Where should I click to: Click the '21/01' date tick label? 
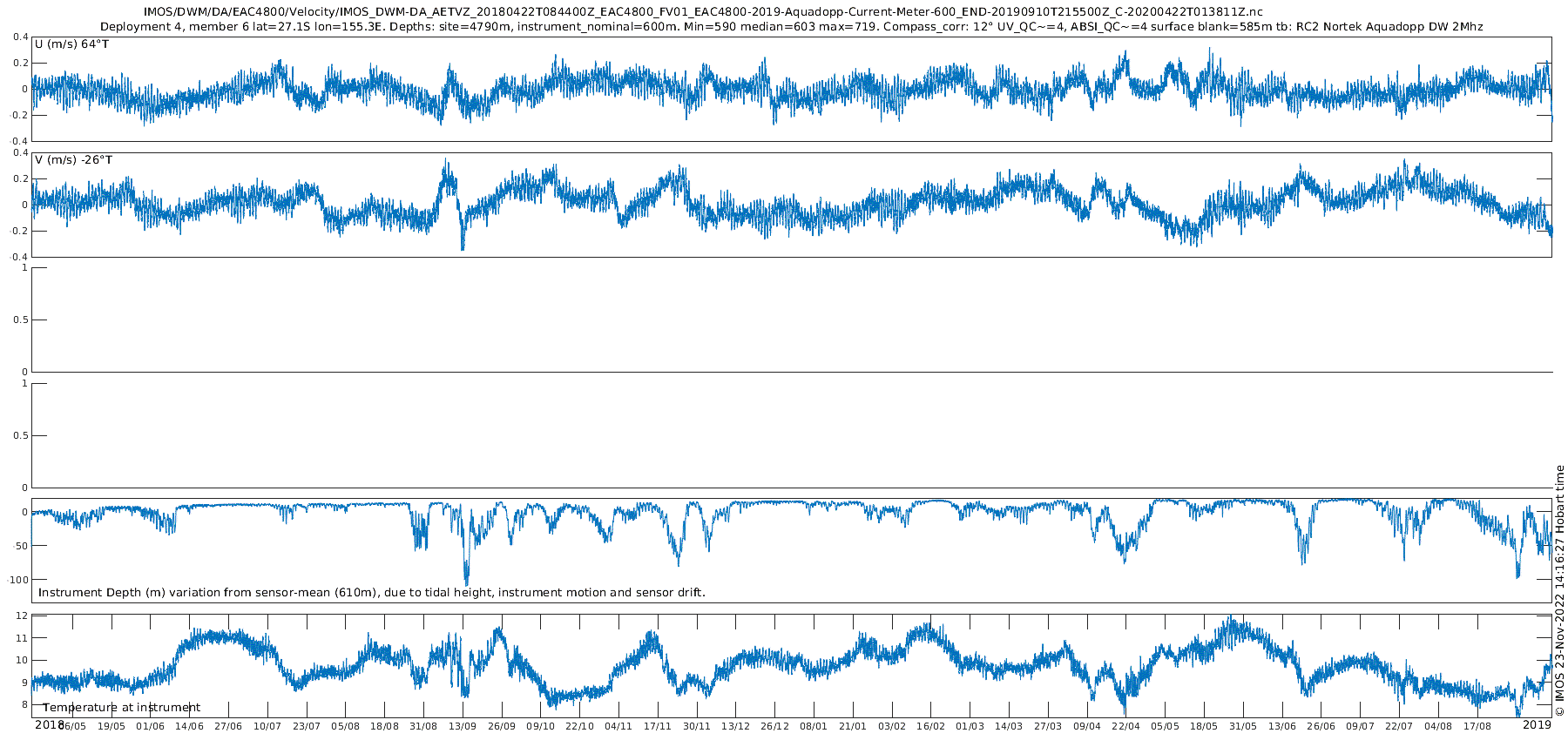click(853, 726)
